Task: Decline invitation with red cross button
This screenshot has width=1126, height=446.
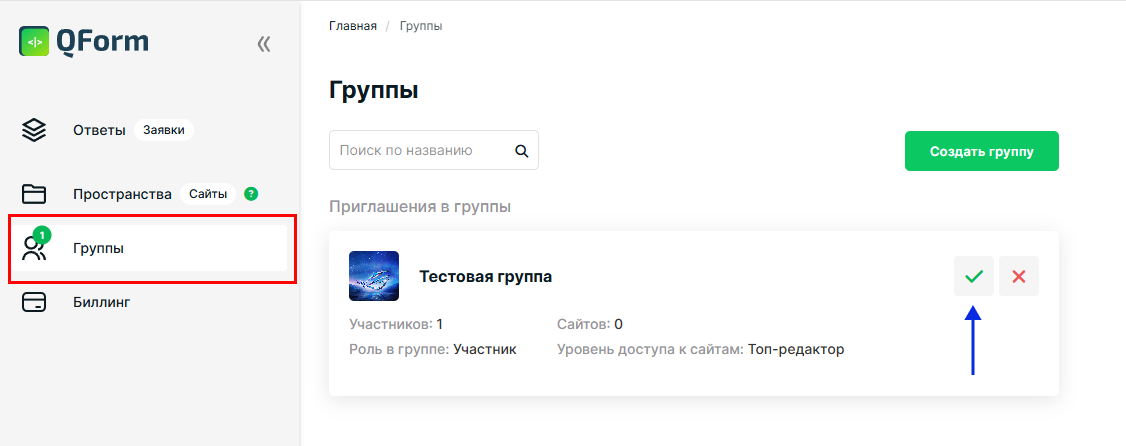Action: pyautogui.click(x=1018, y=276)
